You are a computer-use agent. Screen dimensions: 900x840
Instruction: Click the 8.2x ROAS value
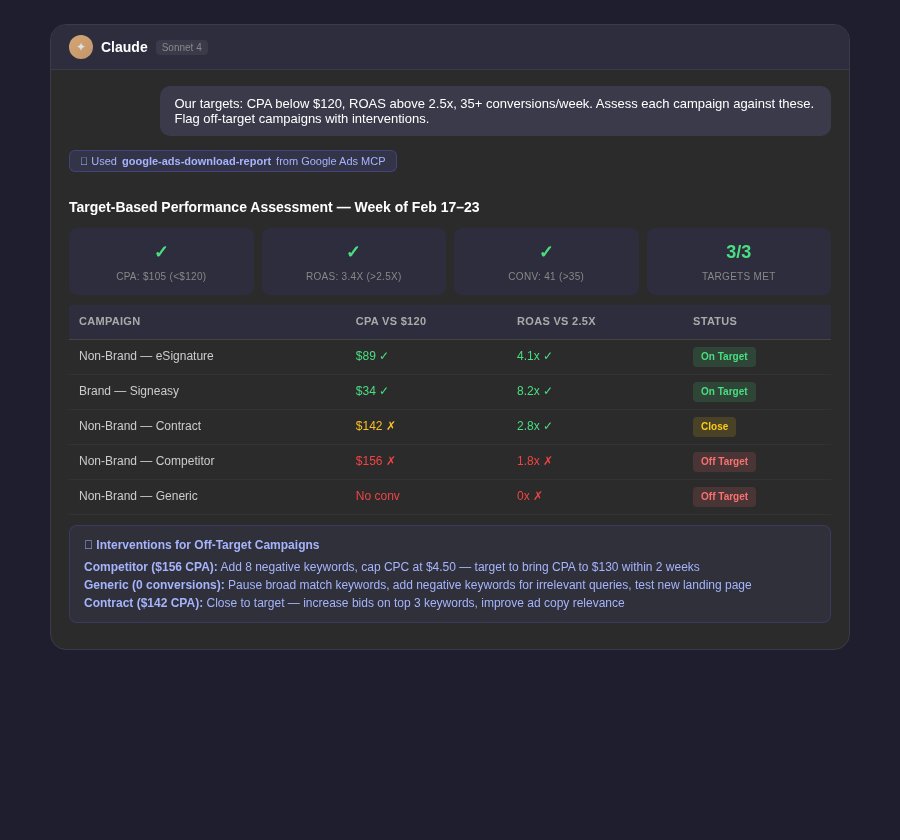tap(534, 391)
